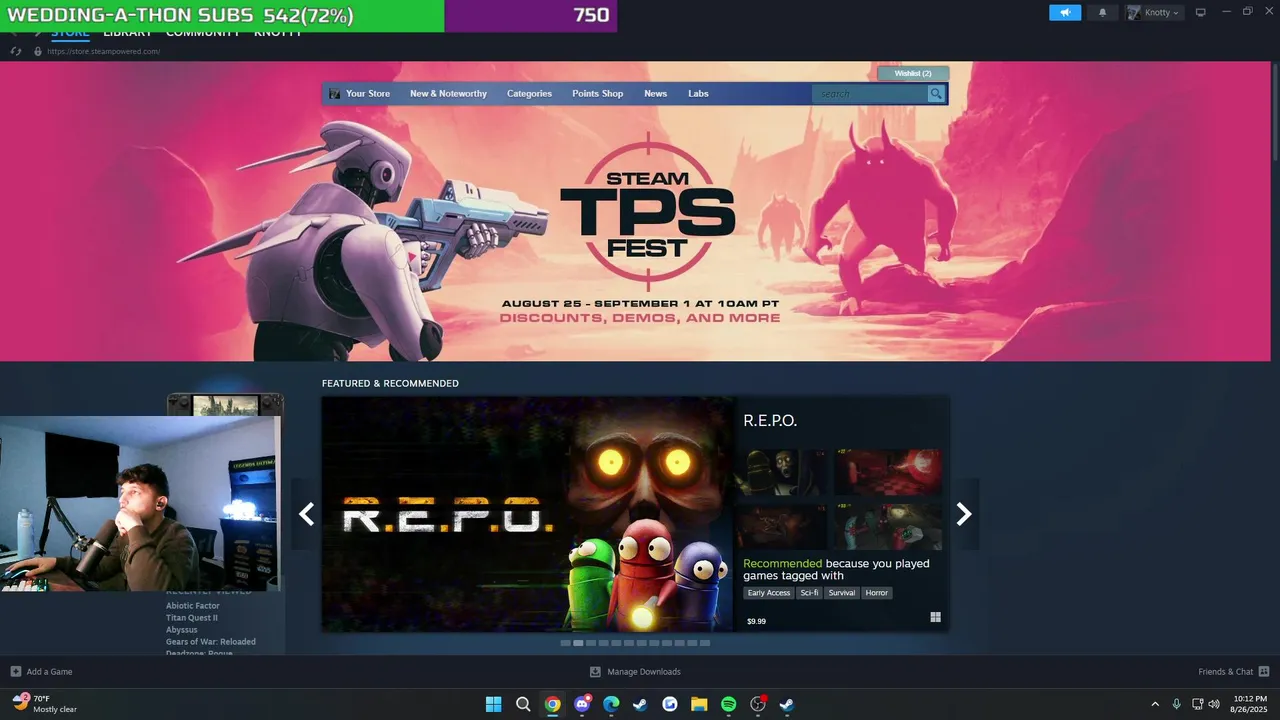This screenshot has width=1280, height=720.
Task: Show next featured game
Action: pyautogui.click(x=964, y=514)
